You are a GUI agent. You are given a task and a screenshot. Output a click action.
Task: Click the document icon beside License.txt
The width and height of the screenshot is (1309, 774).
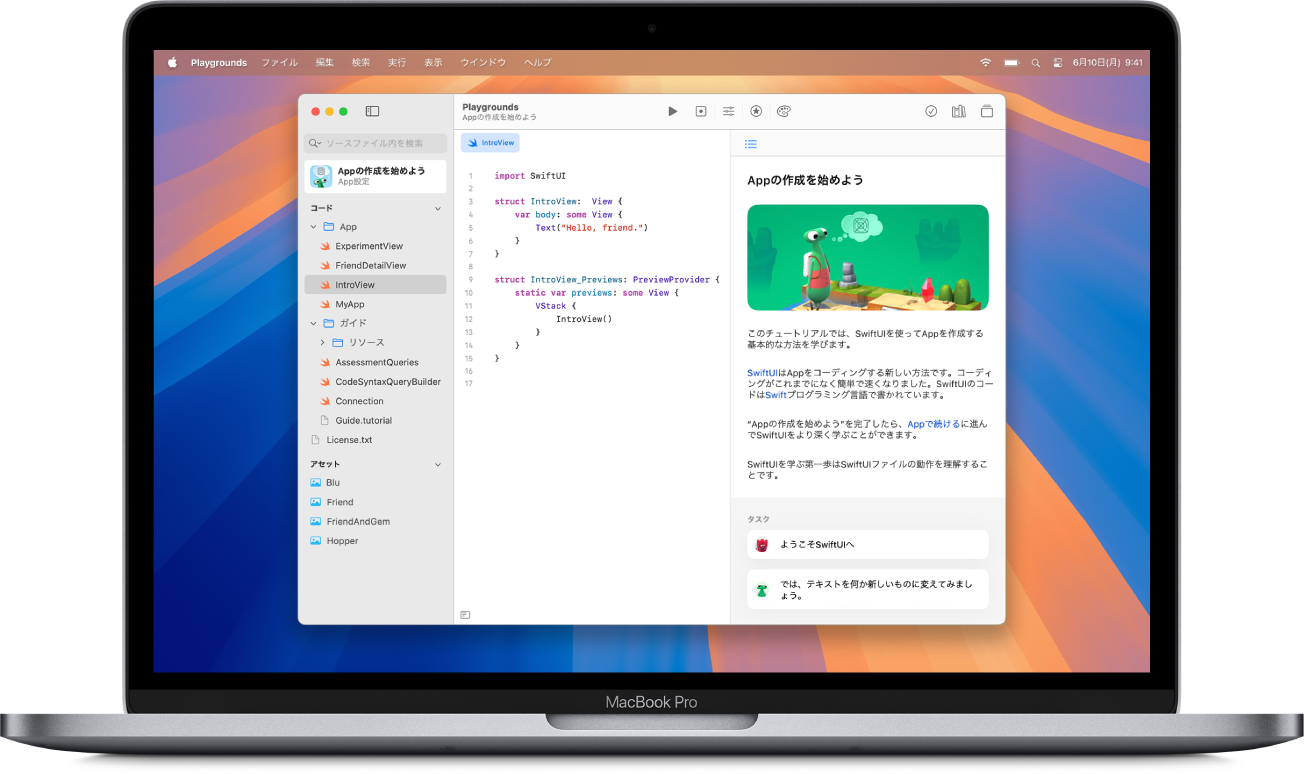click(x=316, y=440)
